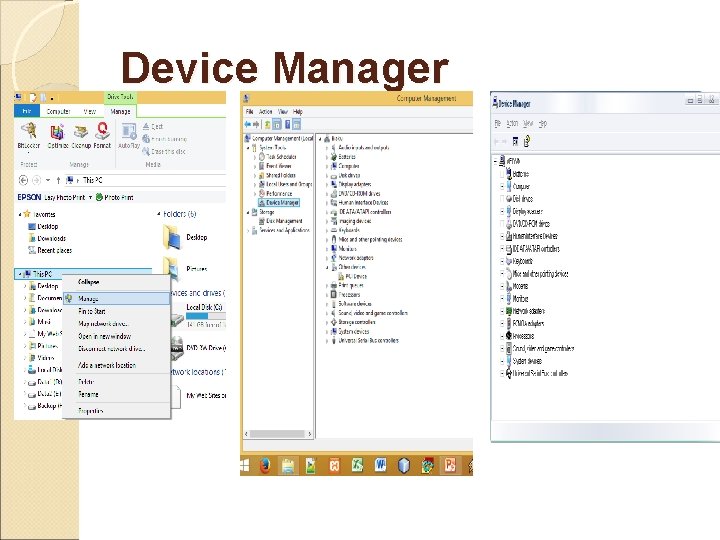Open the Help menu in Computer Management
The image size is (720, 540).
click(298, 112)
